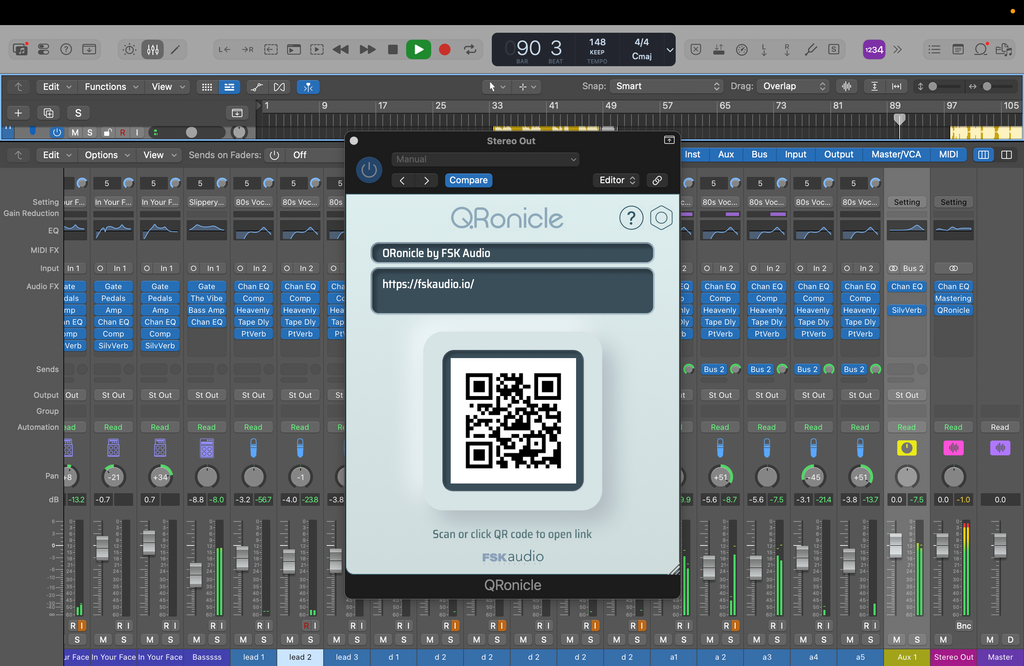Open the QRonicle help question mark
Screen dimensions: 1024x666
click(631, 218)
